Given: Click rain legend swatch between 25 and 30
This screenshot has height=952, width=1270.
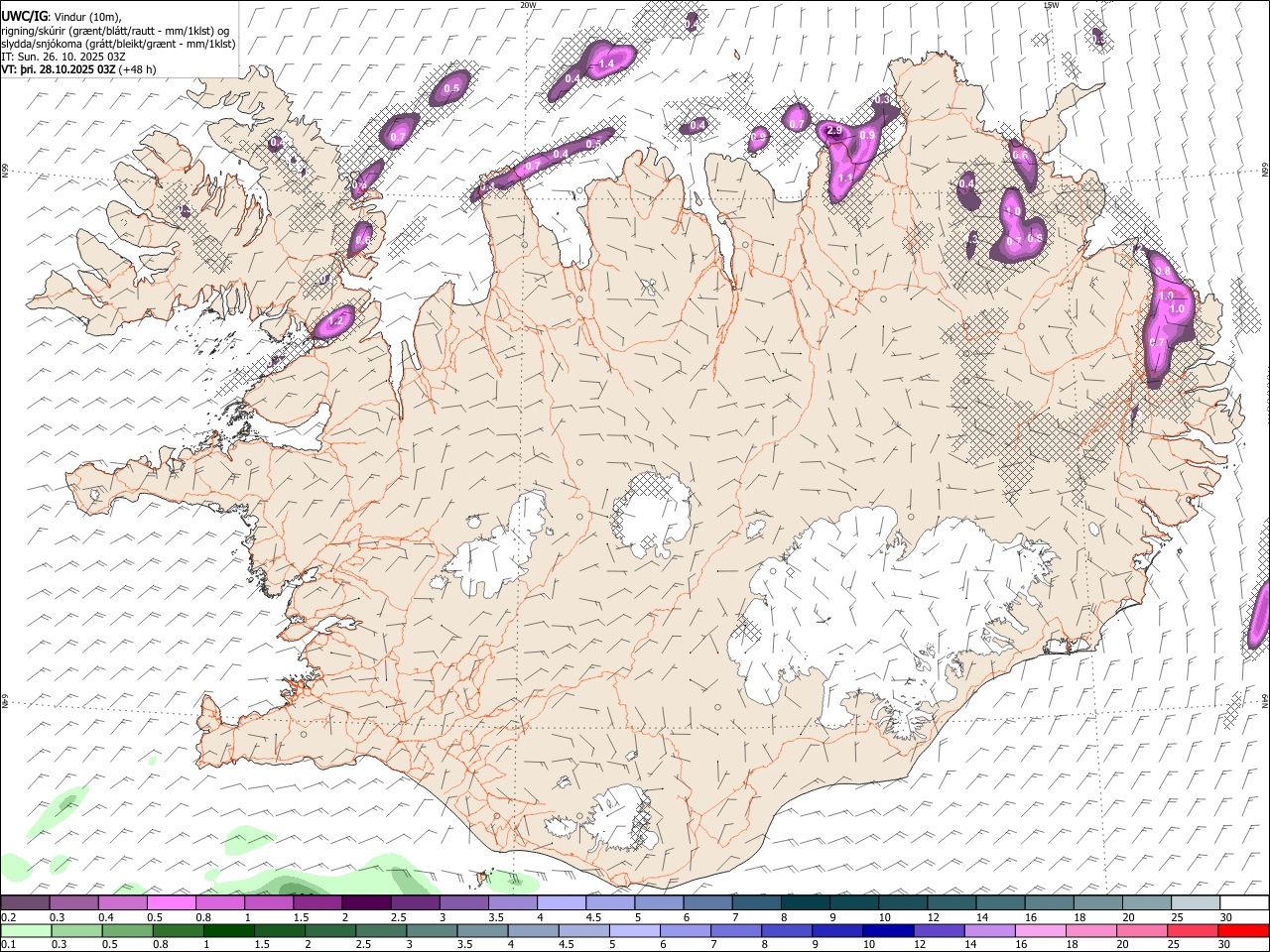Looking at the screenshot, I should 1194,930.
